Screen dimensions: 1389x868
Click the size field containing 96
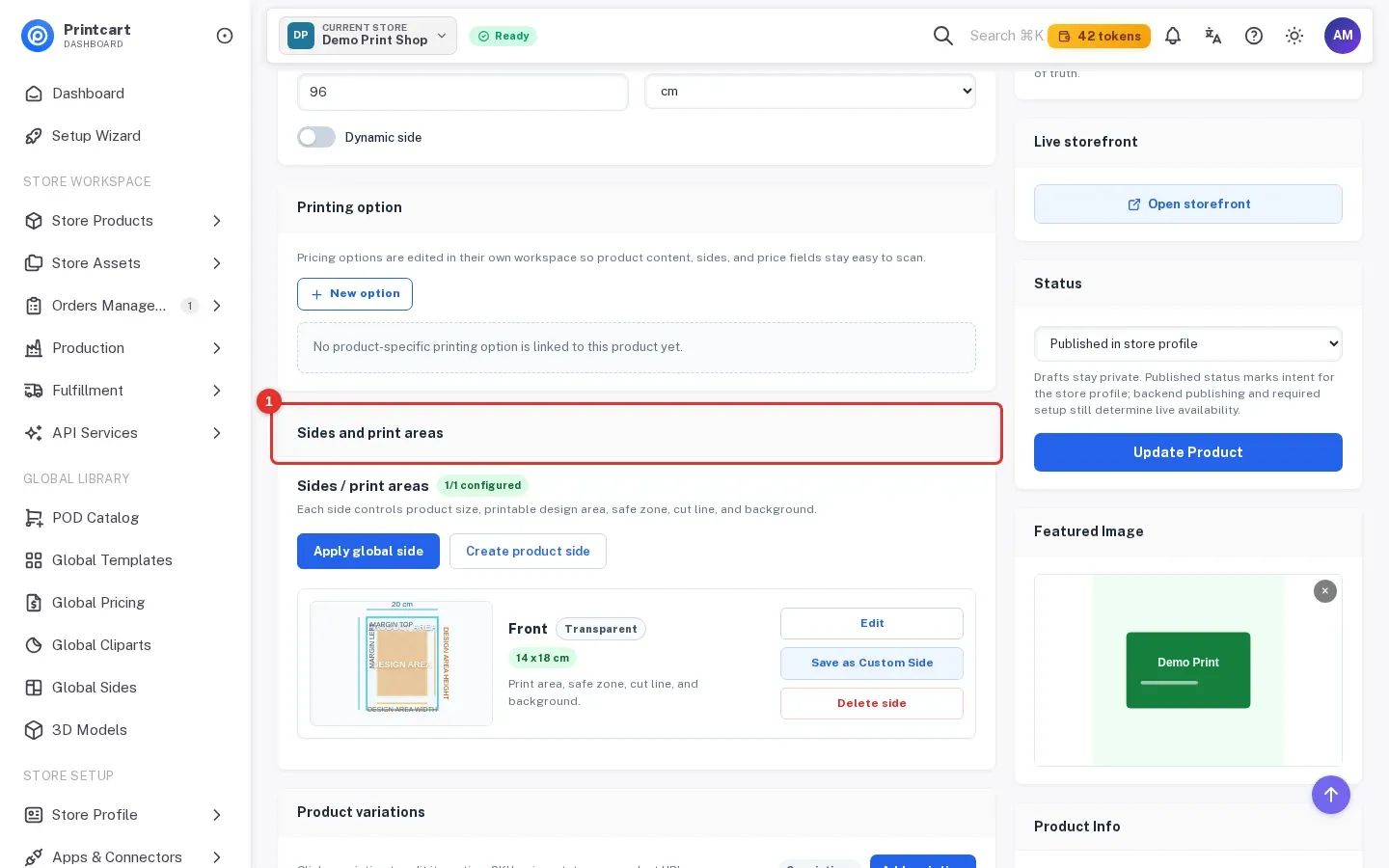pos(463,92)
